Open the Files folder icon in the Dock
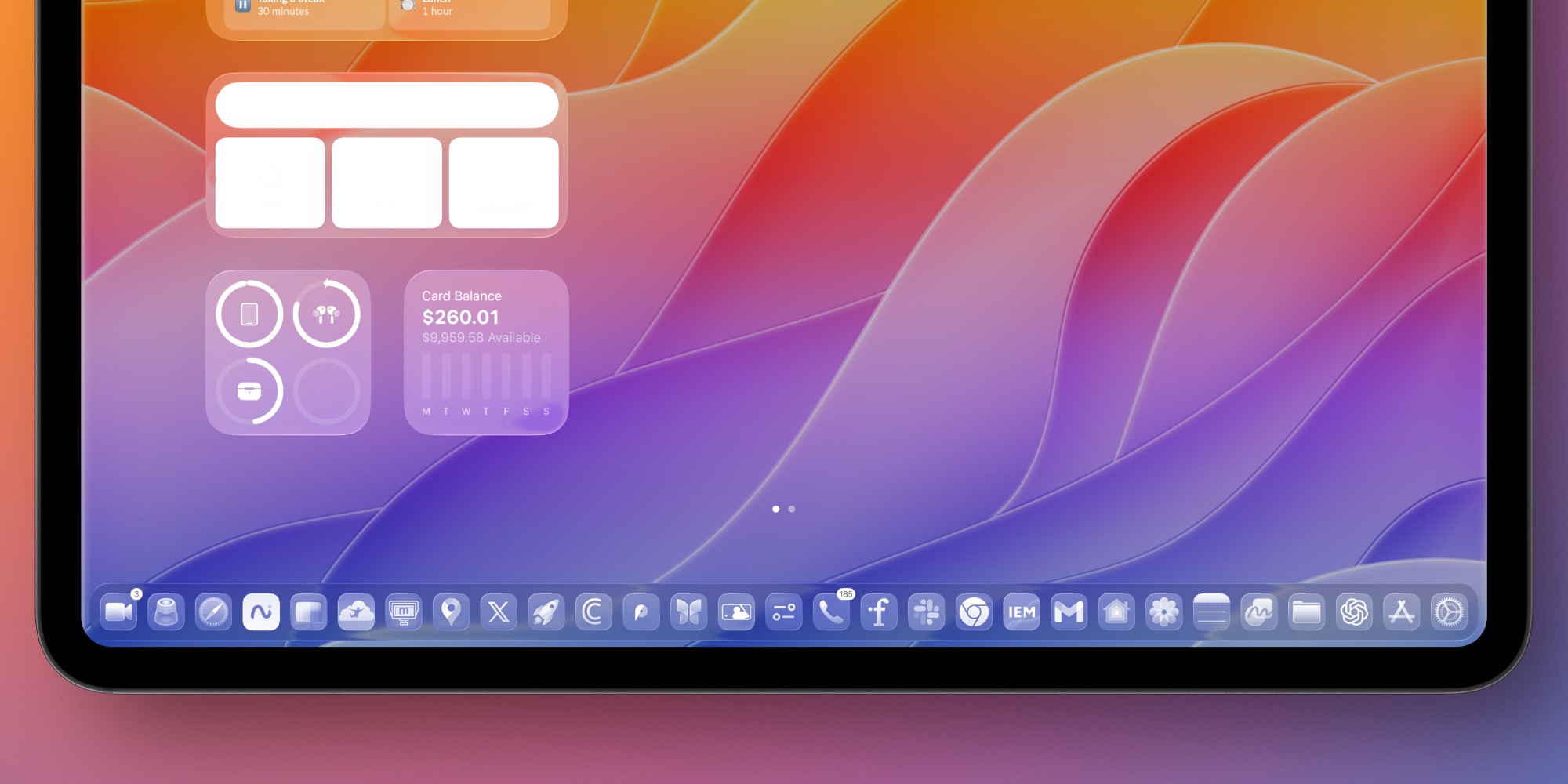This screenshot has height=784, width=1568. (1306, 612)
